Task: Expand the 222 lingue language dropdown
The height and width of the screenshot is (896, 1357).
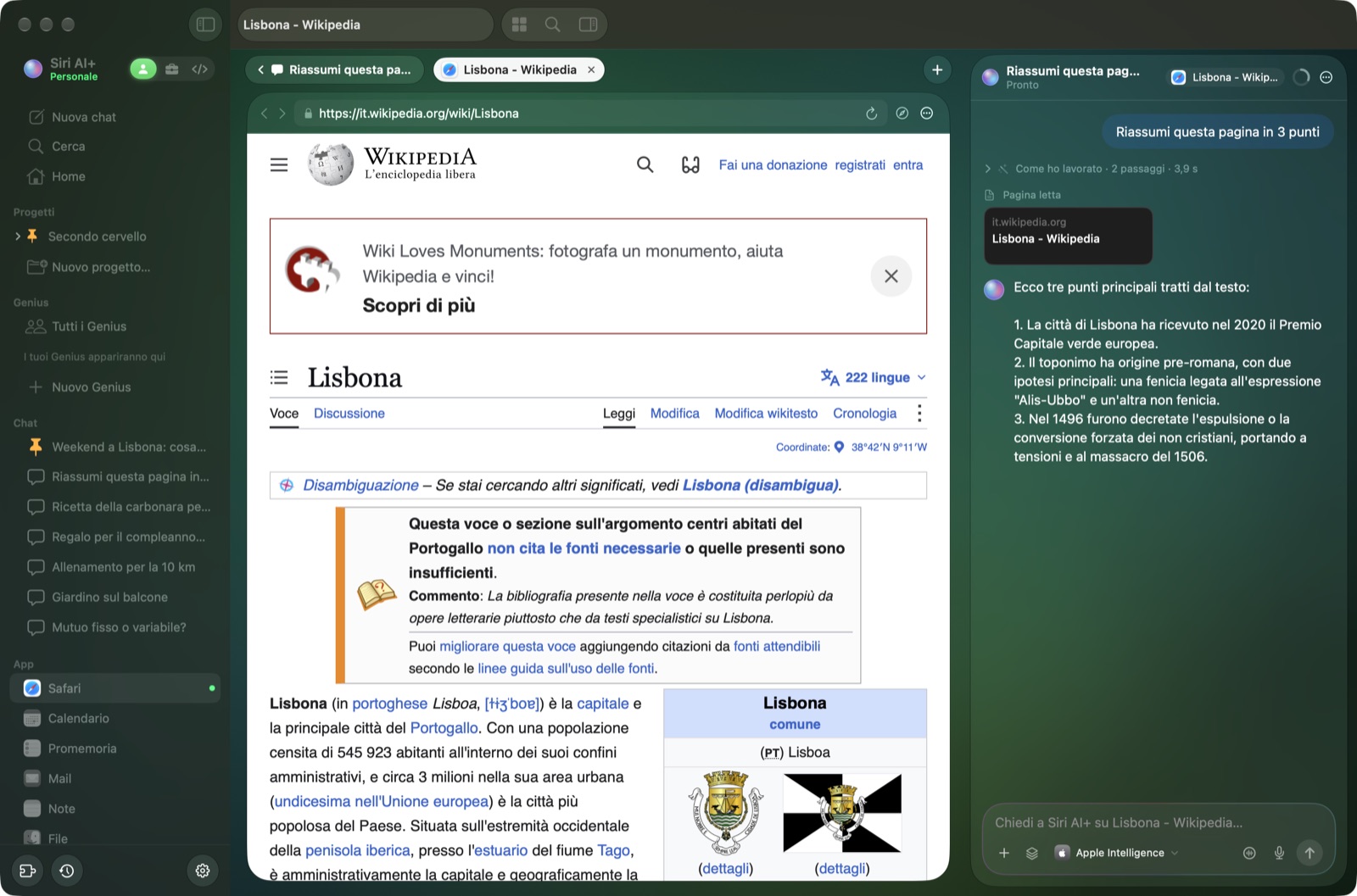Action: click(873, 378)
